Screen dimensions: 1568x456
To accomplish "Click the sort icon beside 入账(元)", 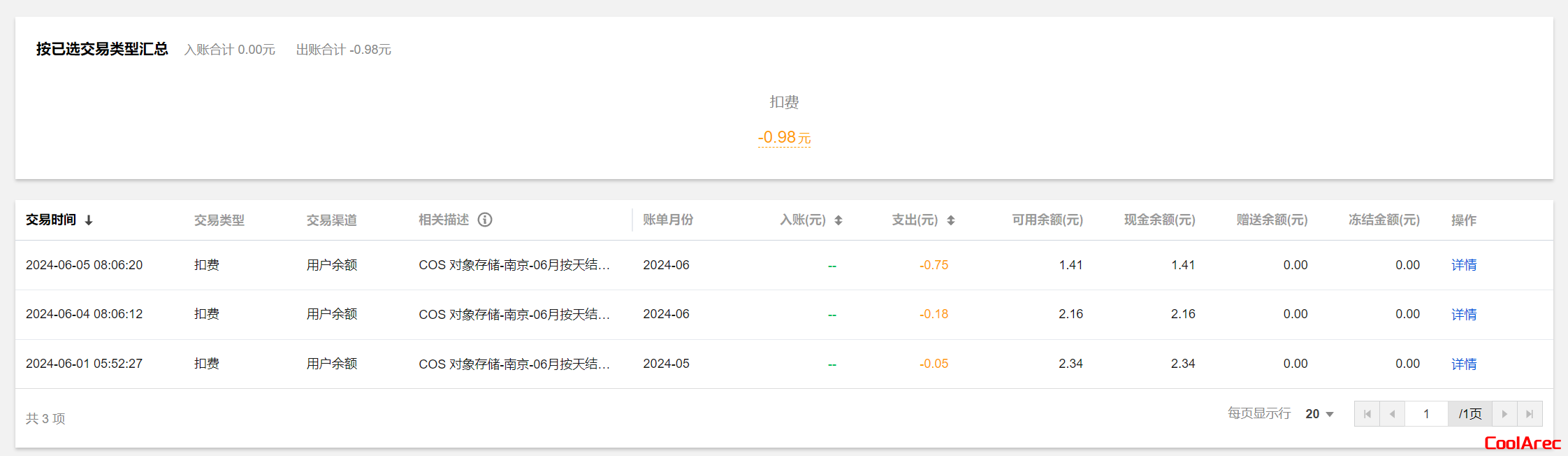I will tap(839, 220).
